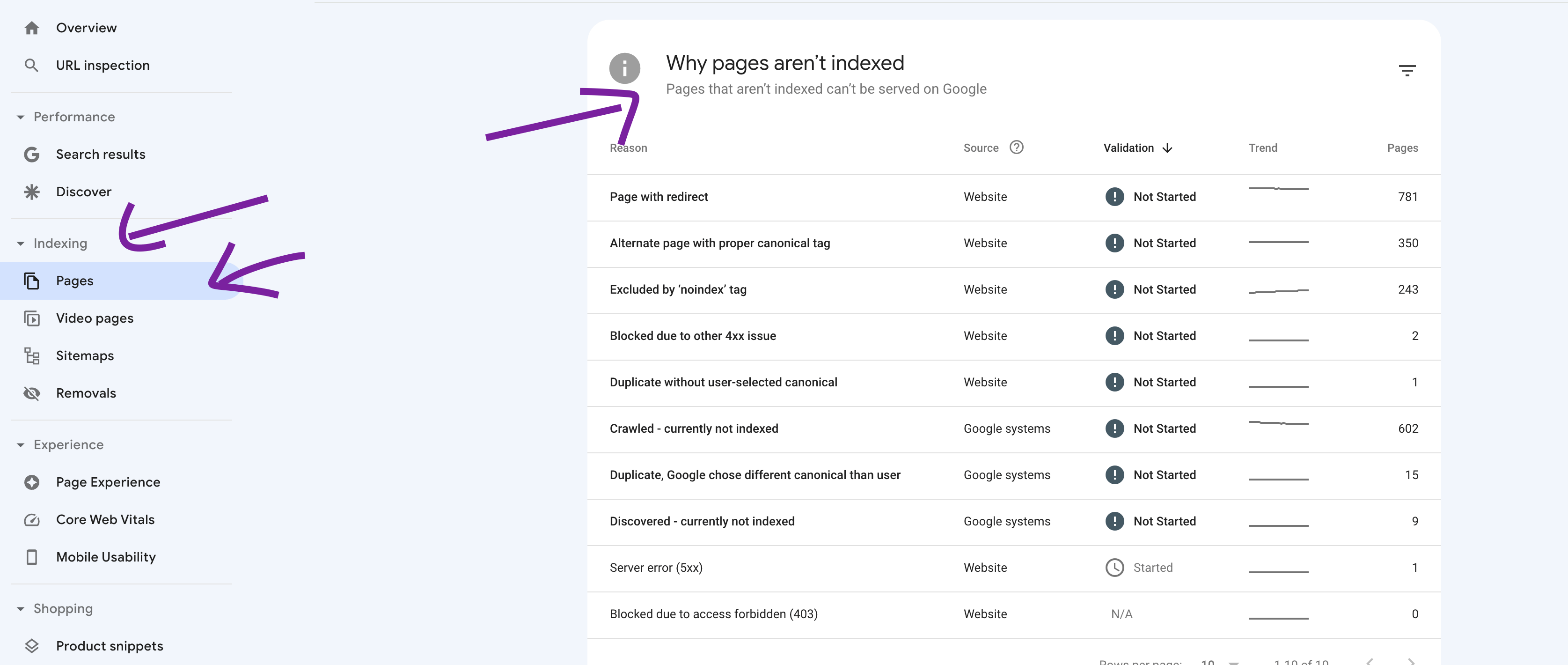Open Crawled - currently not indexed row

[x=1014, y=429]
